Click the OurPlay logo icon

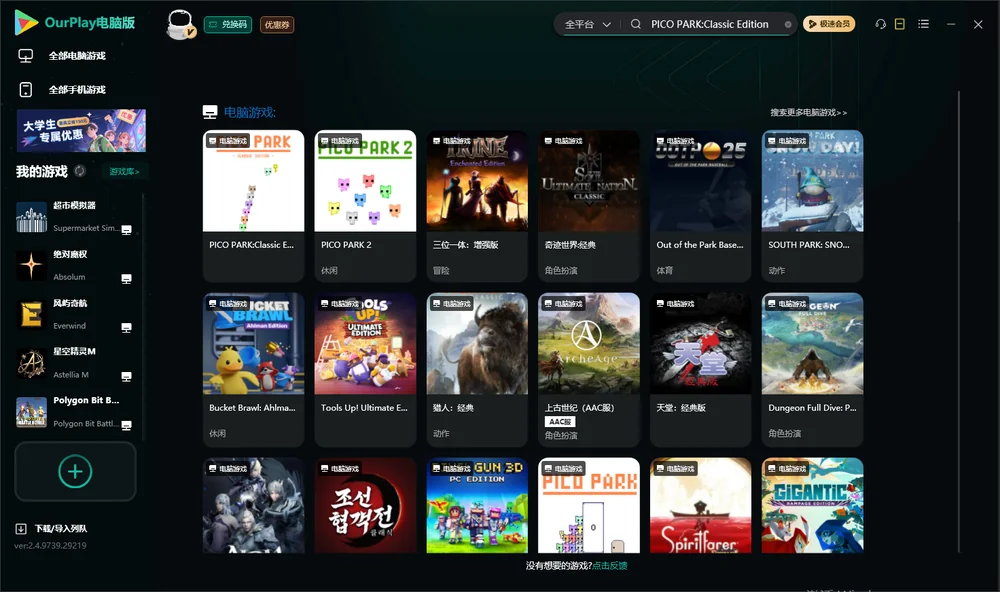(x=26, y=22)
